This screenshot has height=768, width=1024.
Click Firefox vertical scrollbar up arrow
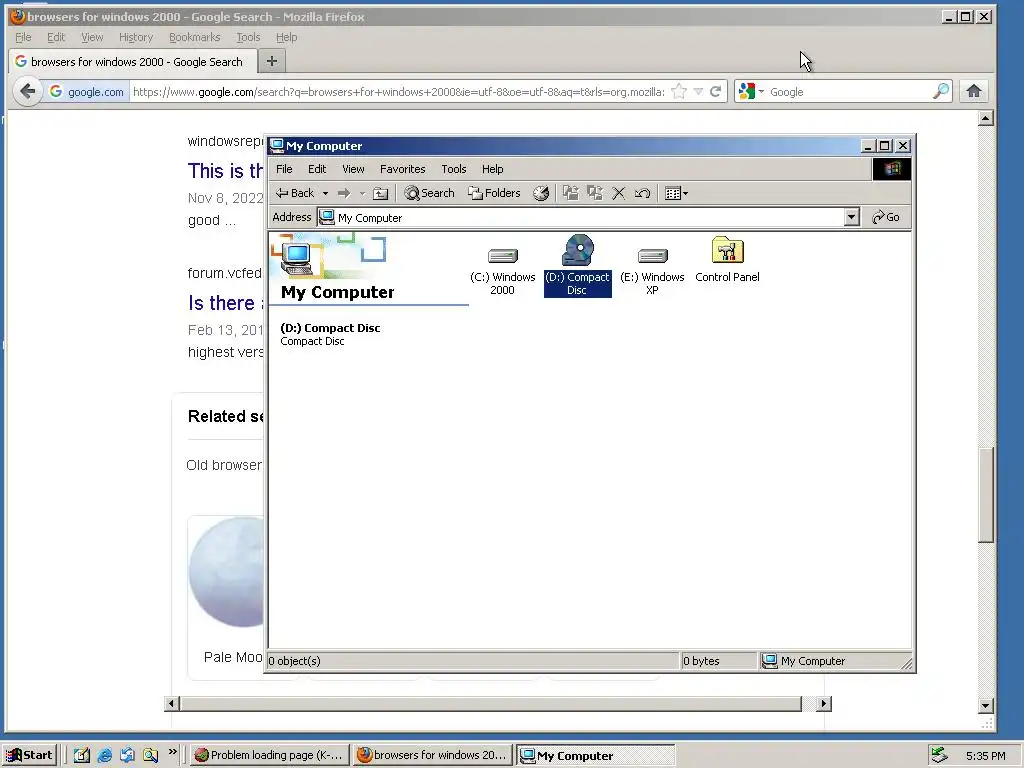click(x=985, y=118)
